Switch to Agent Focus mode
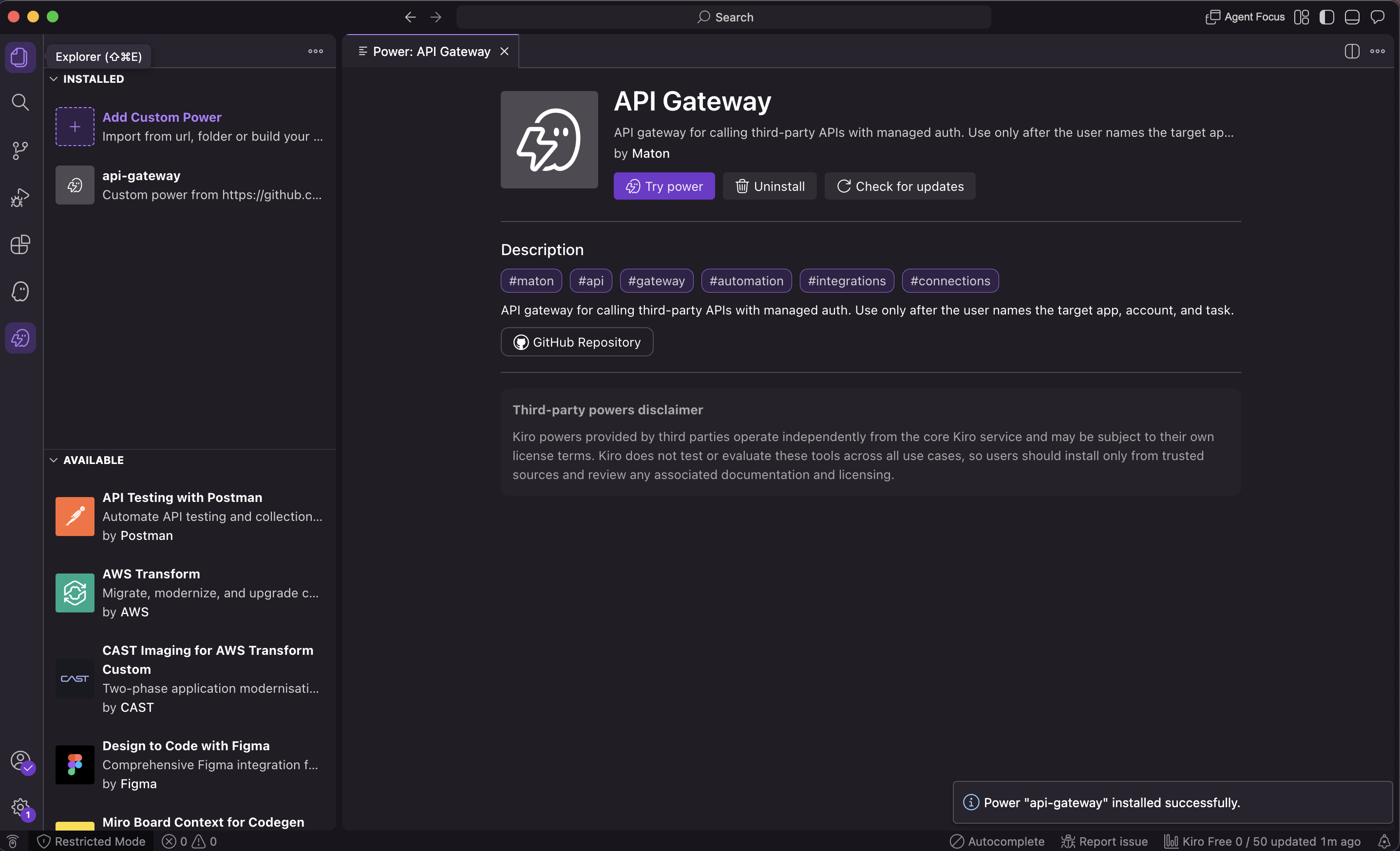This screenshot has height=851, width=1400. point(1245,17)
